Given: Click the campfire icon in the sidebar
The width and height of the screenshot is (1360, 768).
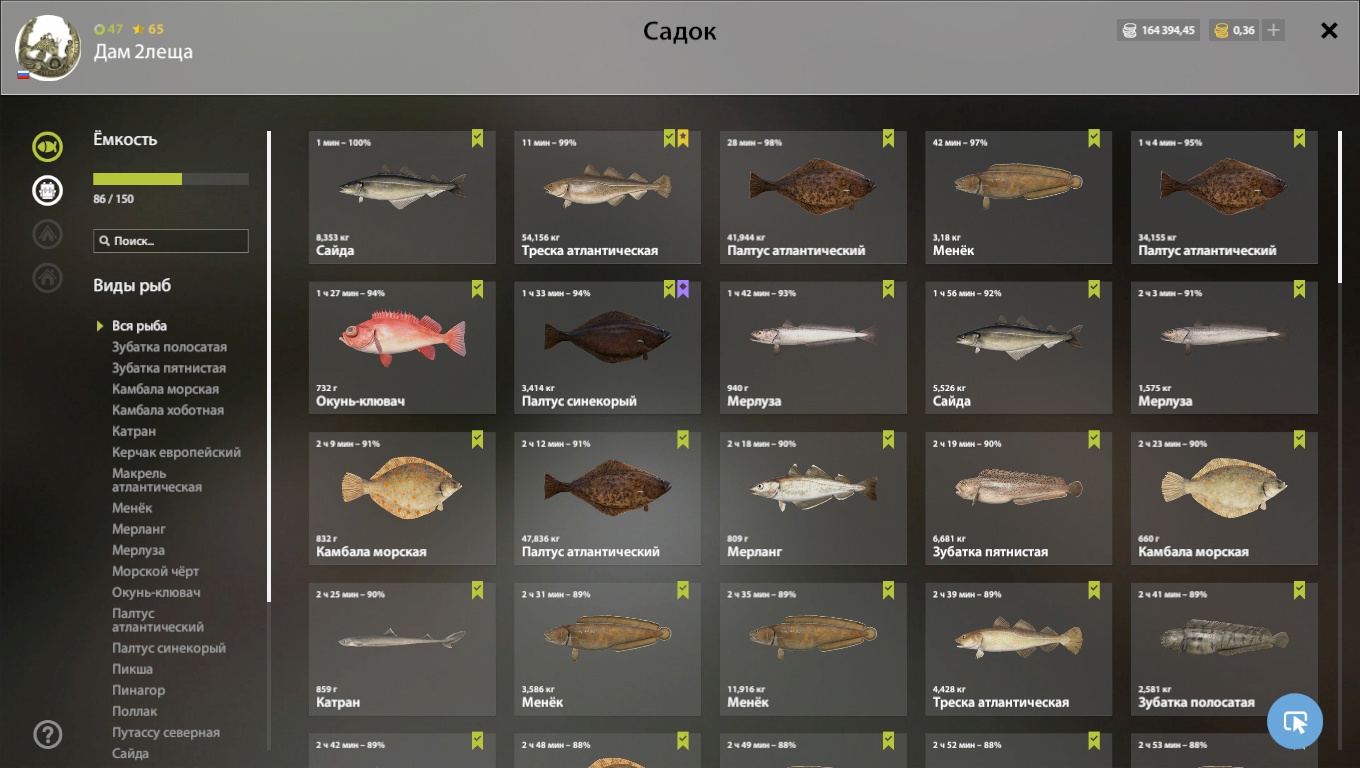Looking at the screenshot, I should point(47,234).
